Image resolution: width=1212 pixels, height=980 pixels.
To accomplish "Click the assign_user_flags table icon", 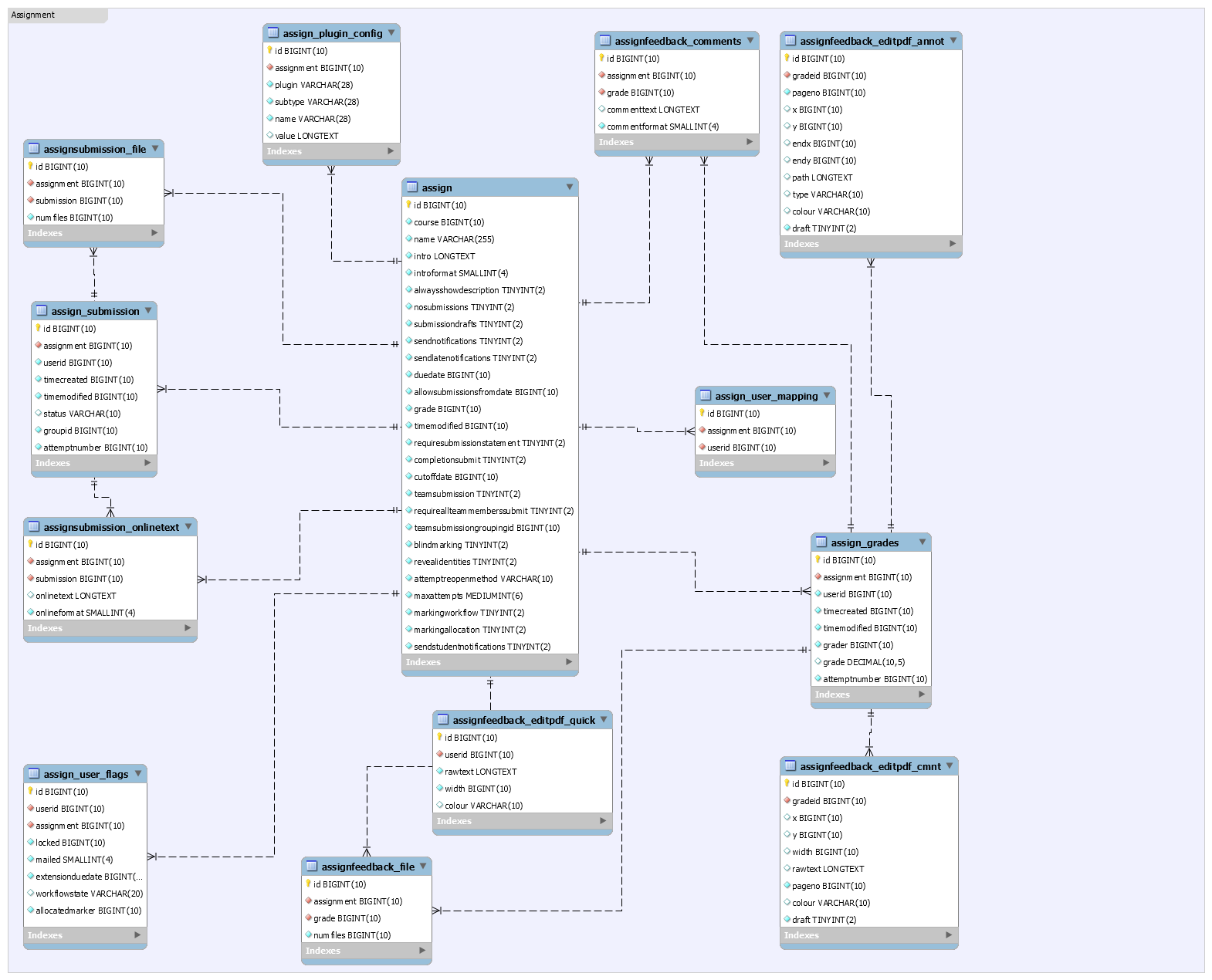I will pos(34,773).
